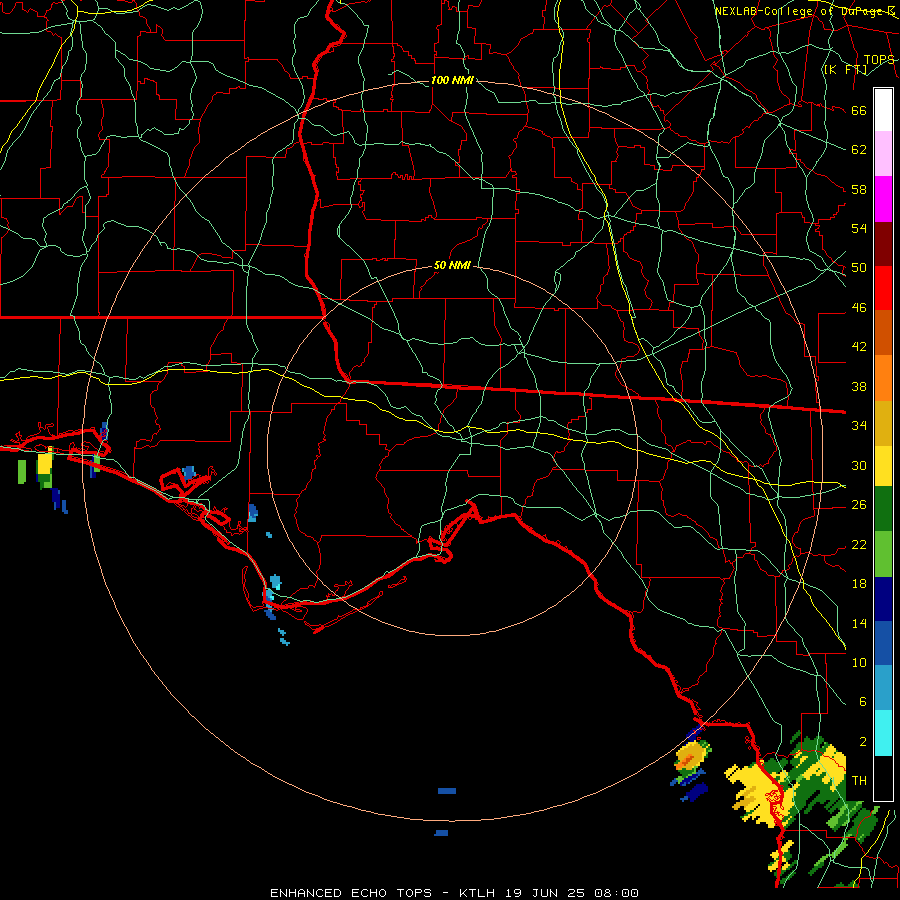
Task: Click the legend value "46"
Action: coord(859,308)
